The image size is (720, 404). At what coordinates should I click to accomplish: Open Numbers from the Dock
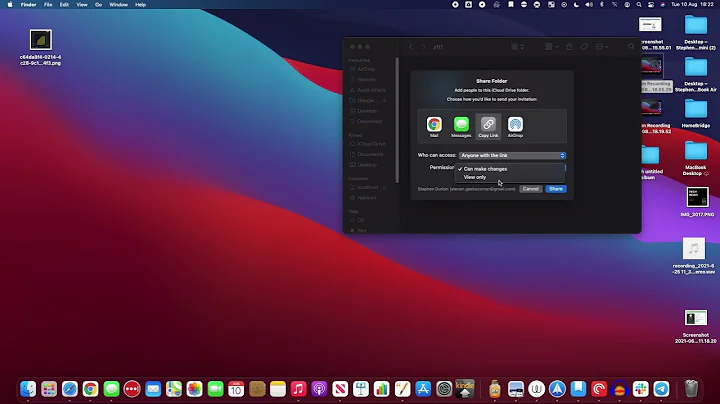click(382, 389)
